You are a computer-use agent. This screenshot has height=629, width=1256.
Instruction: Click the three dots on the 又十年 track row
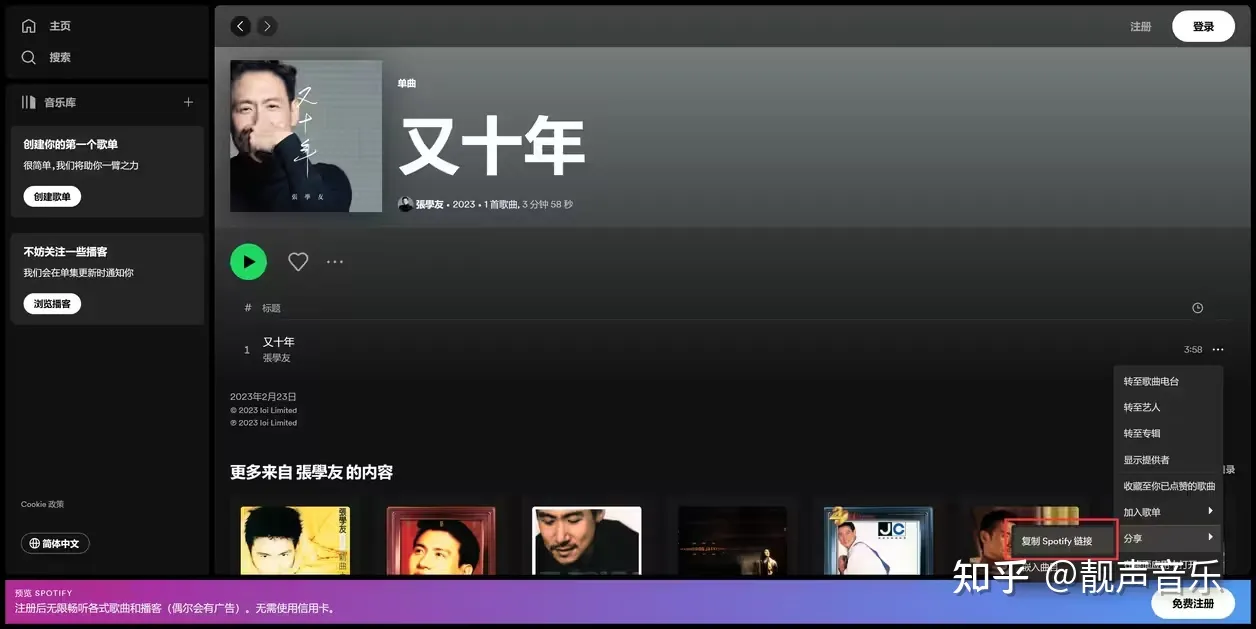[x=1217, y=350]
